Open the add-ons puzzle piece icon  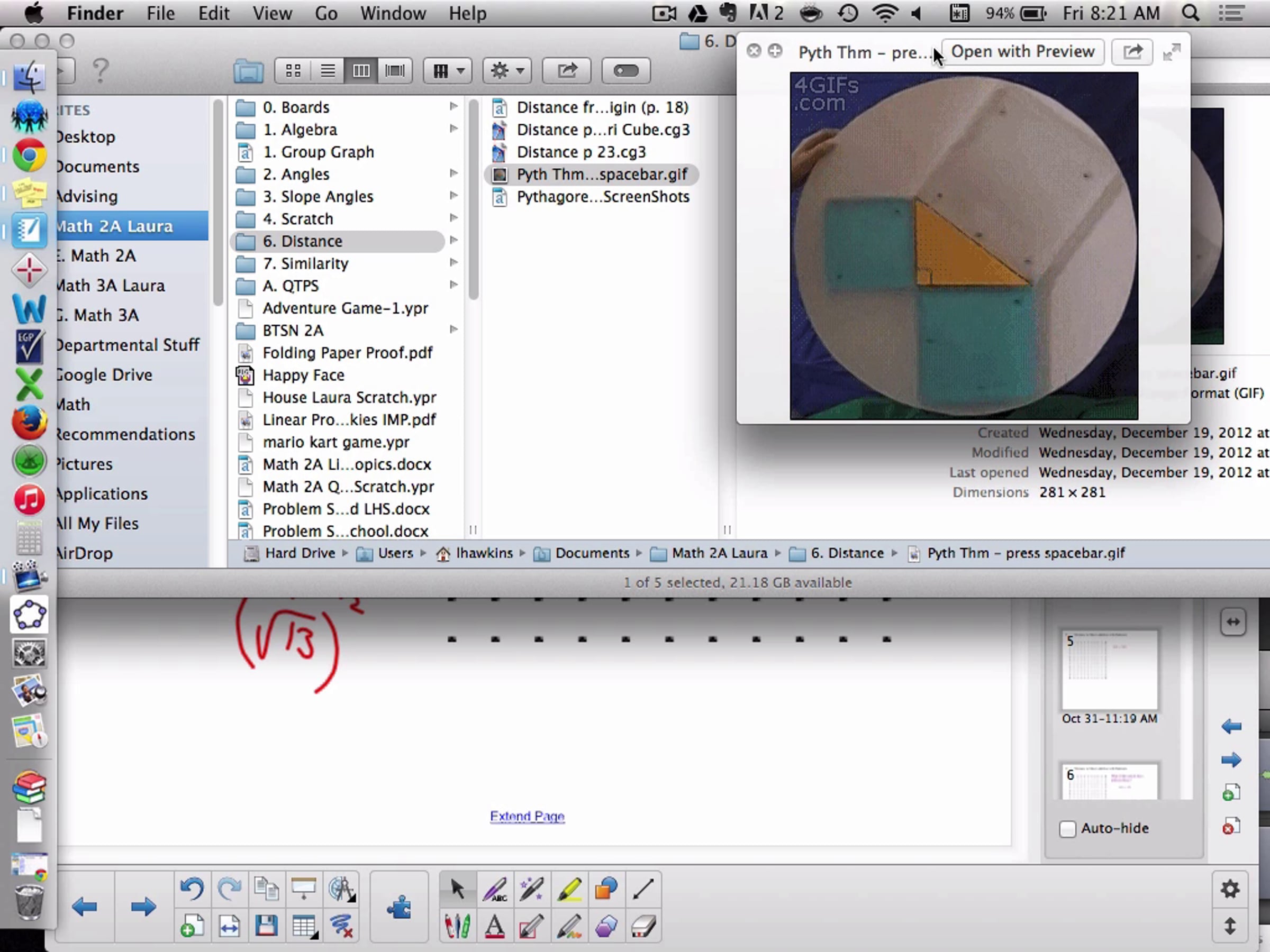399,907
